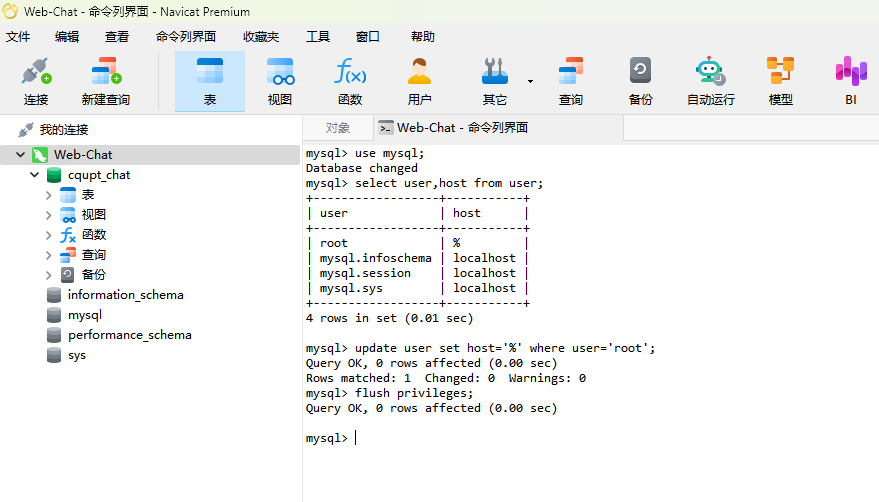The height and width of the screenshot is (502, 879).
Task: Expand the 查询 node under cqupt_chat
Action: click(x=48, y=255)
